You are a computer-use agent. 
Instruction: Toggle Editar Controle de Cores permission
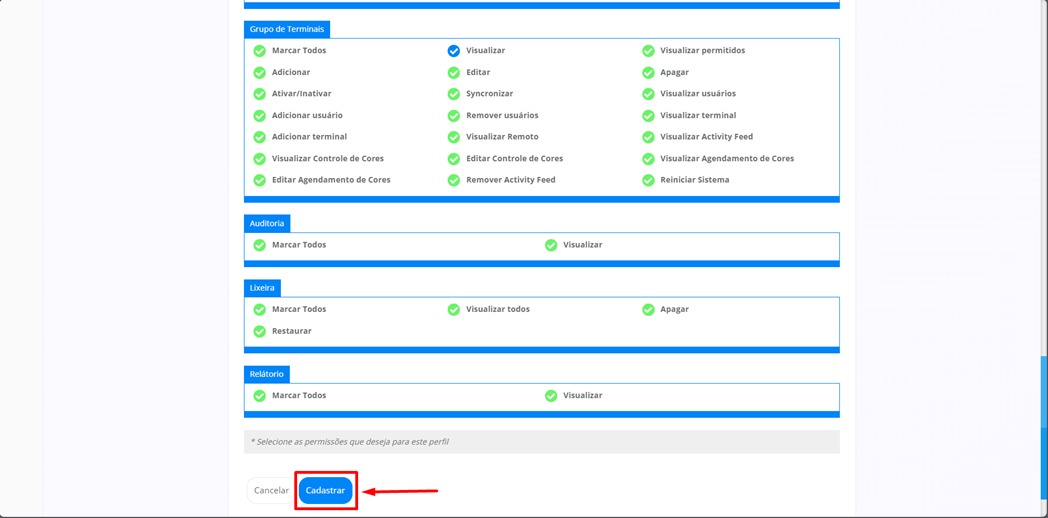coord(454,159)
